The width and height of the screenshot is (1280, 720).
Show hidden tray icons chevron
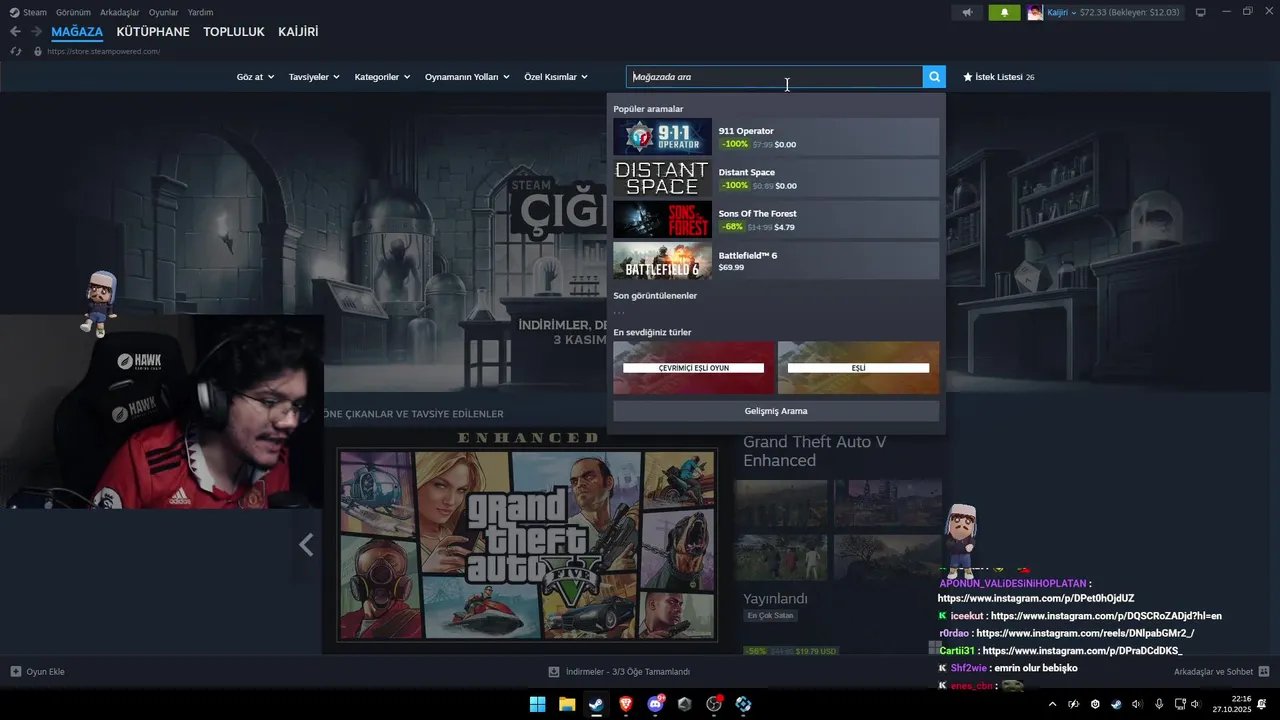point(1052,704)
